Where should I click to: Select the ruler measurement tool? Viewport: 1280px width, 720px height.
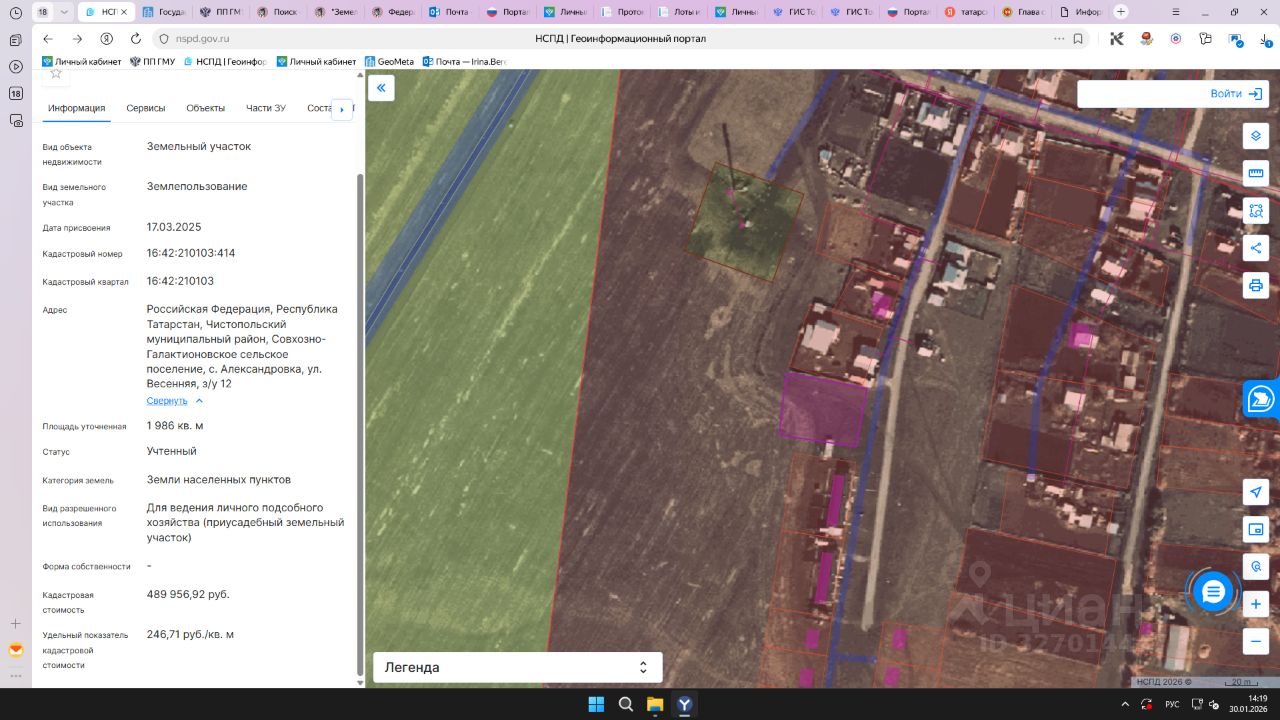click(x=1256, y=174)
